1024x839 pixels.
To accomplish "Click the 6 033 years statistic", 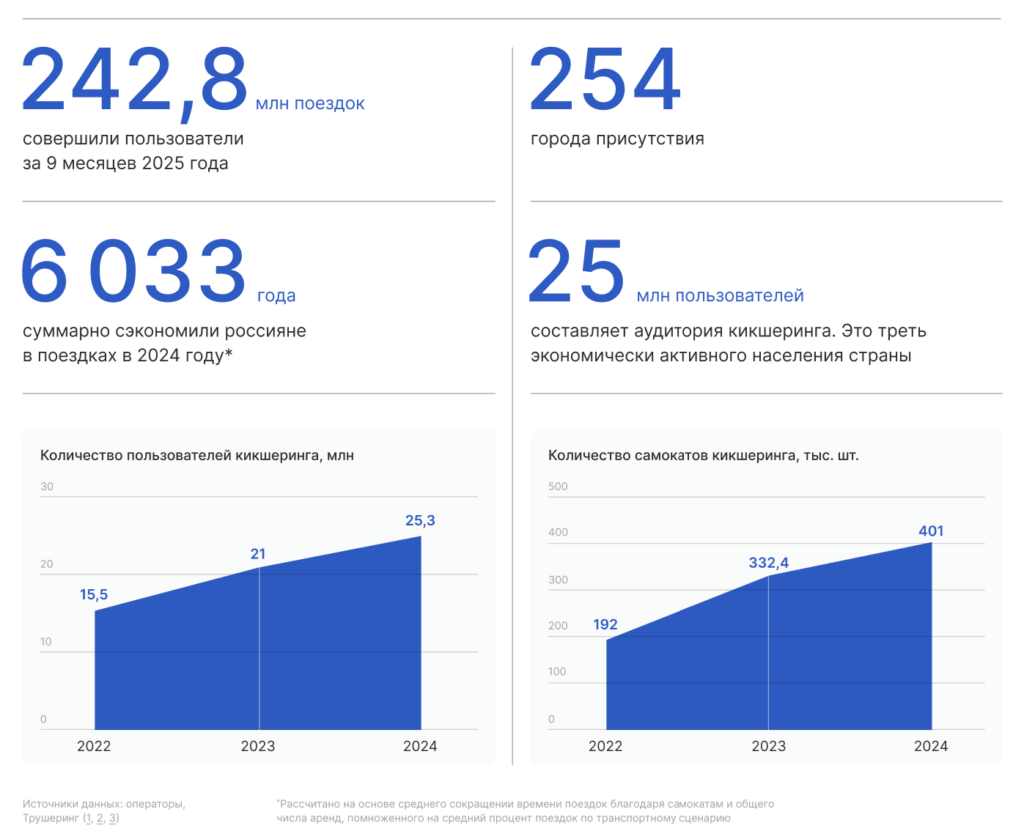I will [133, 272].
